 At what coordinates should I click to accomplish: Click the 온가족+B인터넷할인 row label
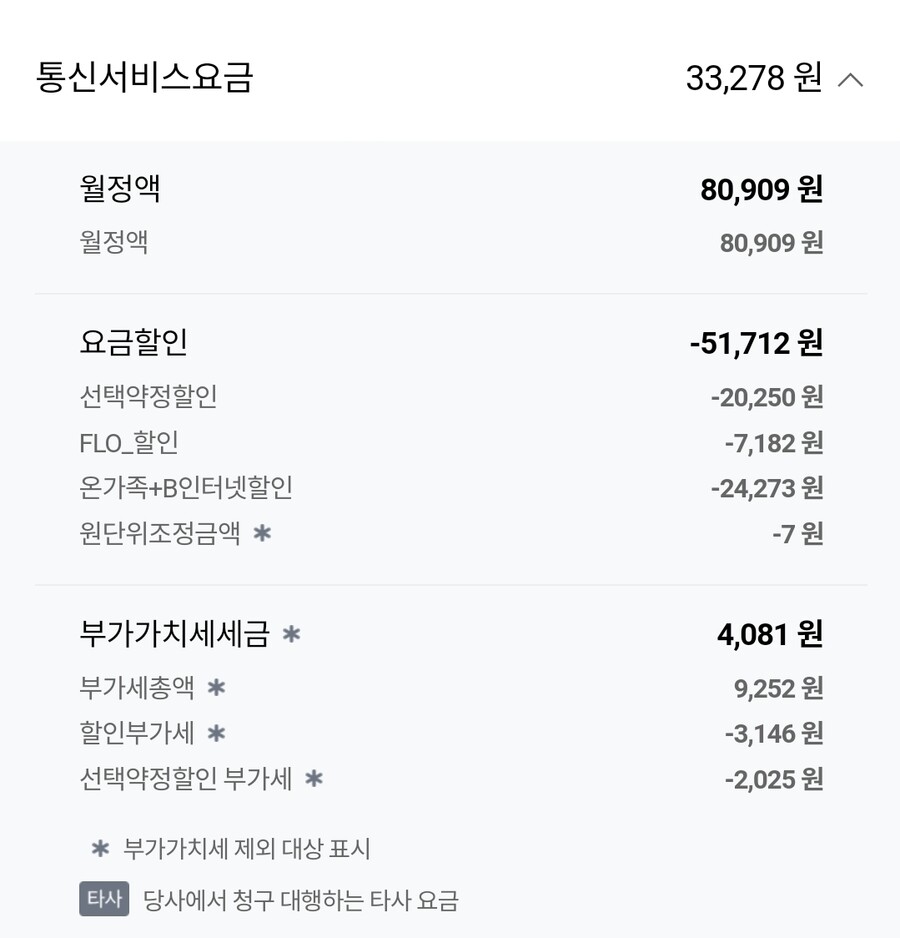click(186, 488)
